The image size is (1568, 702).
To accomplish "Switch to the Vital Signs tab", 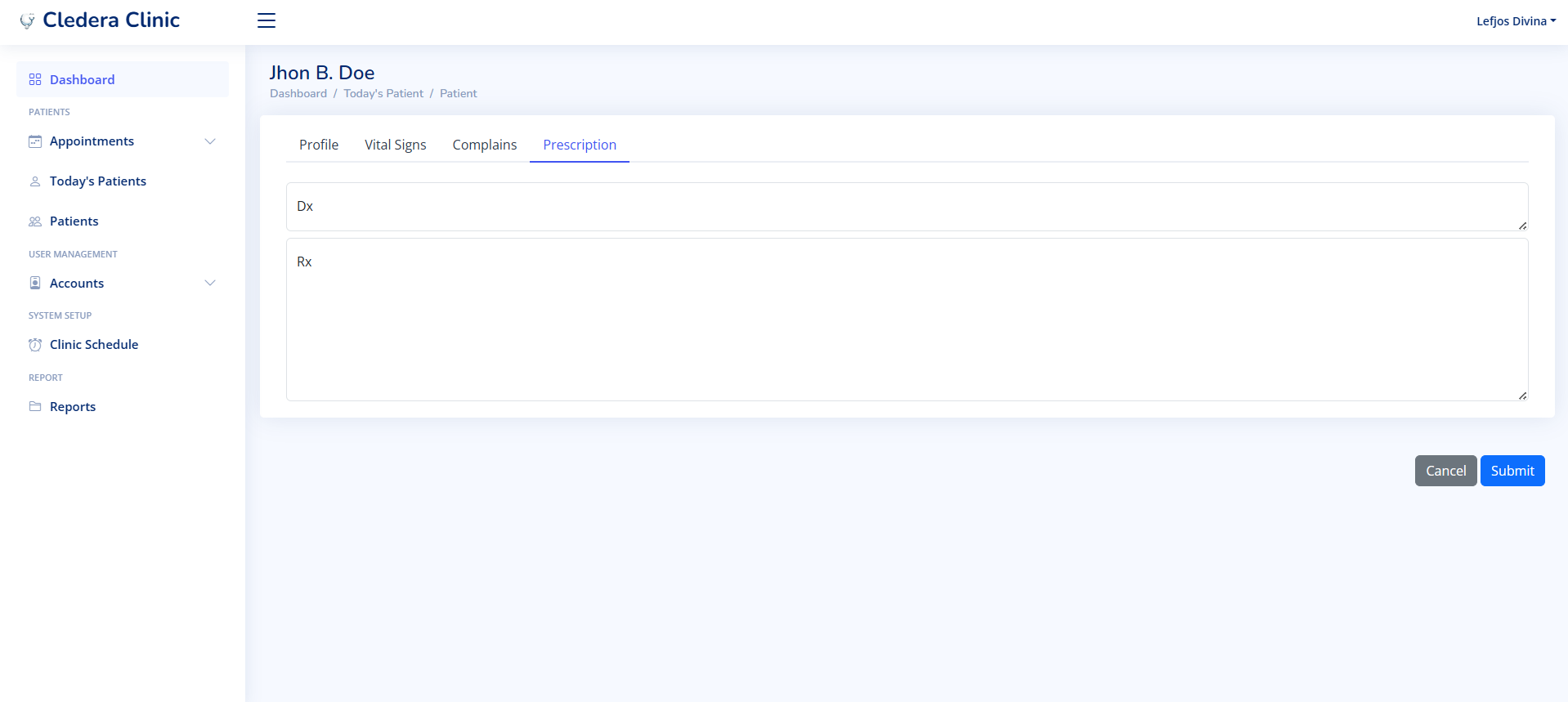I will [x=395, y=145].
